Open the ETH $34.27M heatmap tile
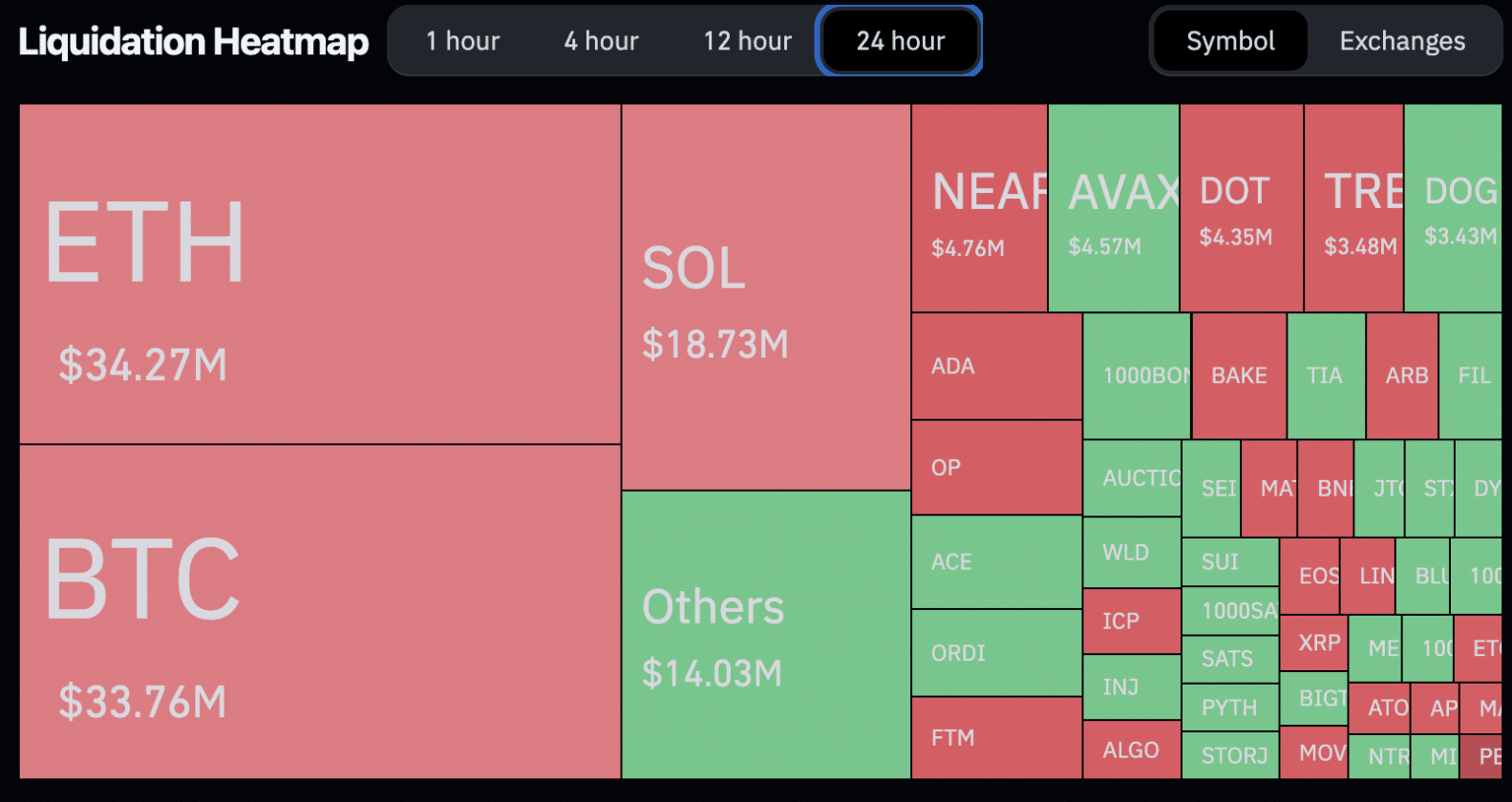 pyautogui.click(x=320, y=274)
